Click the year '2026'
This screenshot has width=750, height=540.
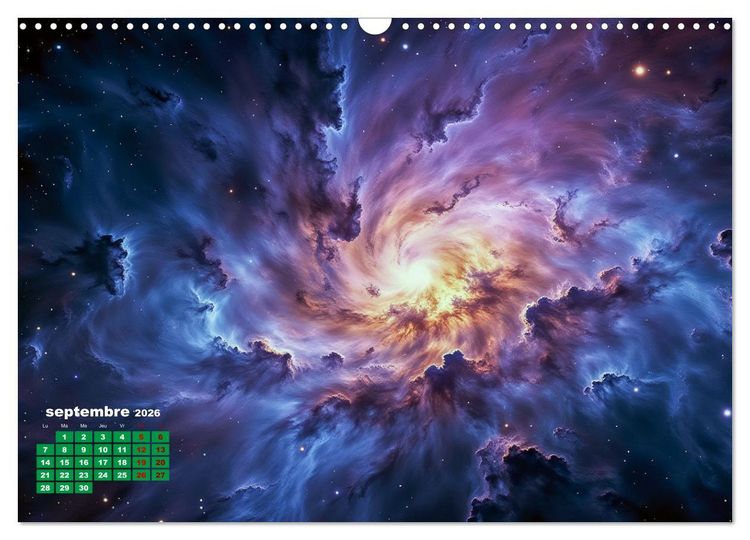coord(147,413)
